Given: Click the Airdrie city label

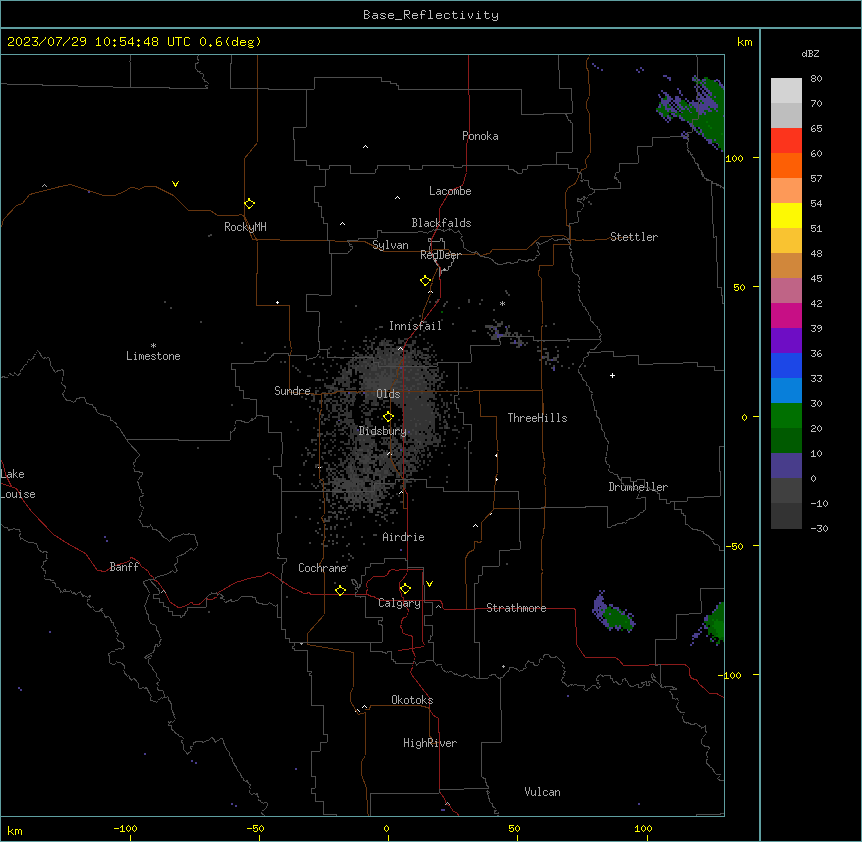Looking at the screenshot, I should (x=404, y=537).
